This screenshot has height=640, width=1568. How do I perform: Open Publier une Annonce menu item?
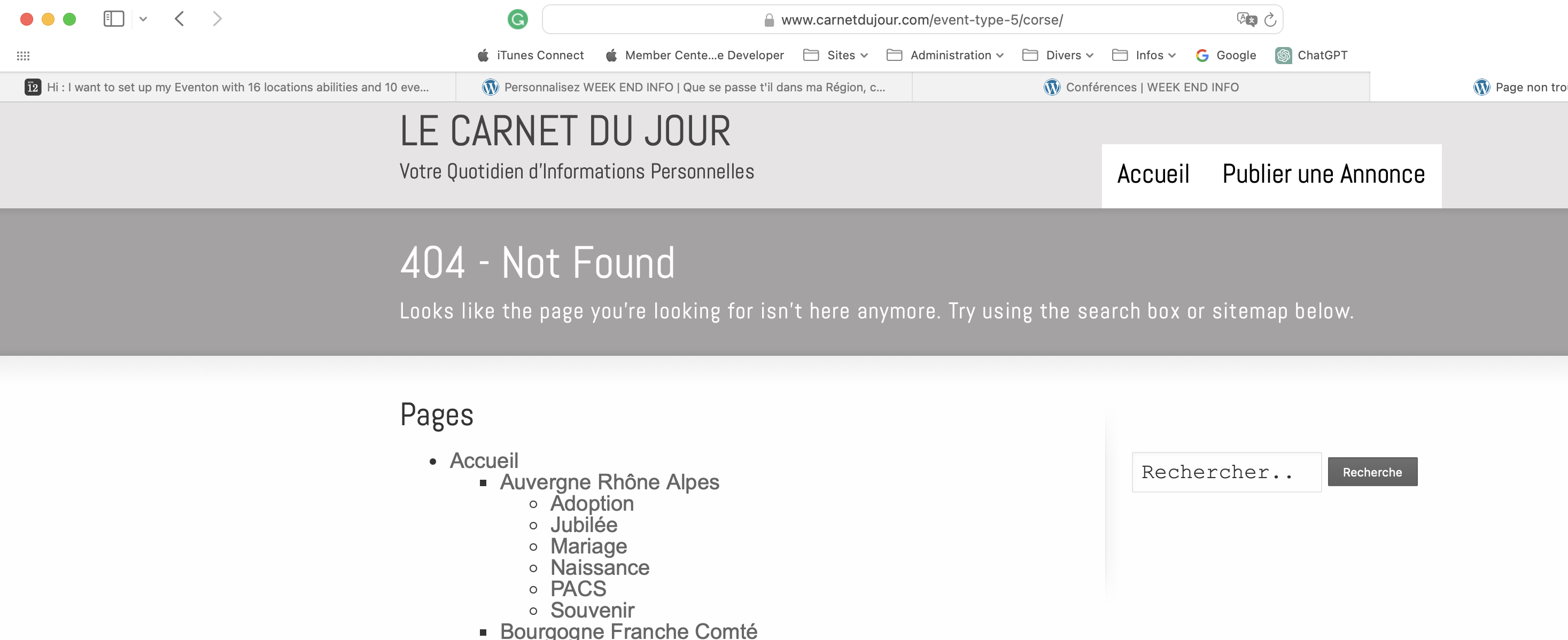1323,174
